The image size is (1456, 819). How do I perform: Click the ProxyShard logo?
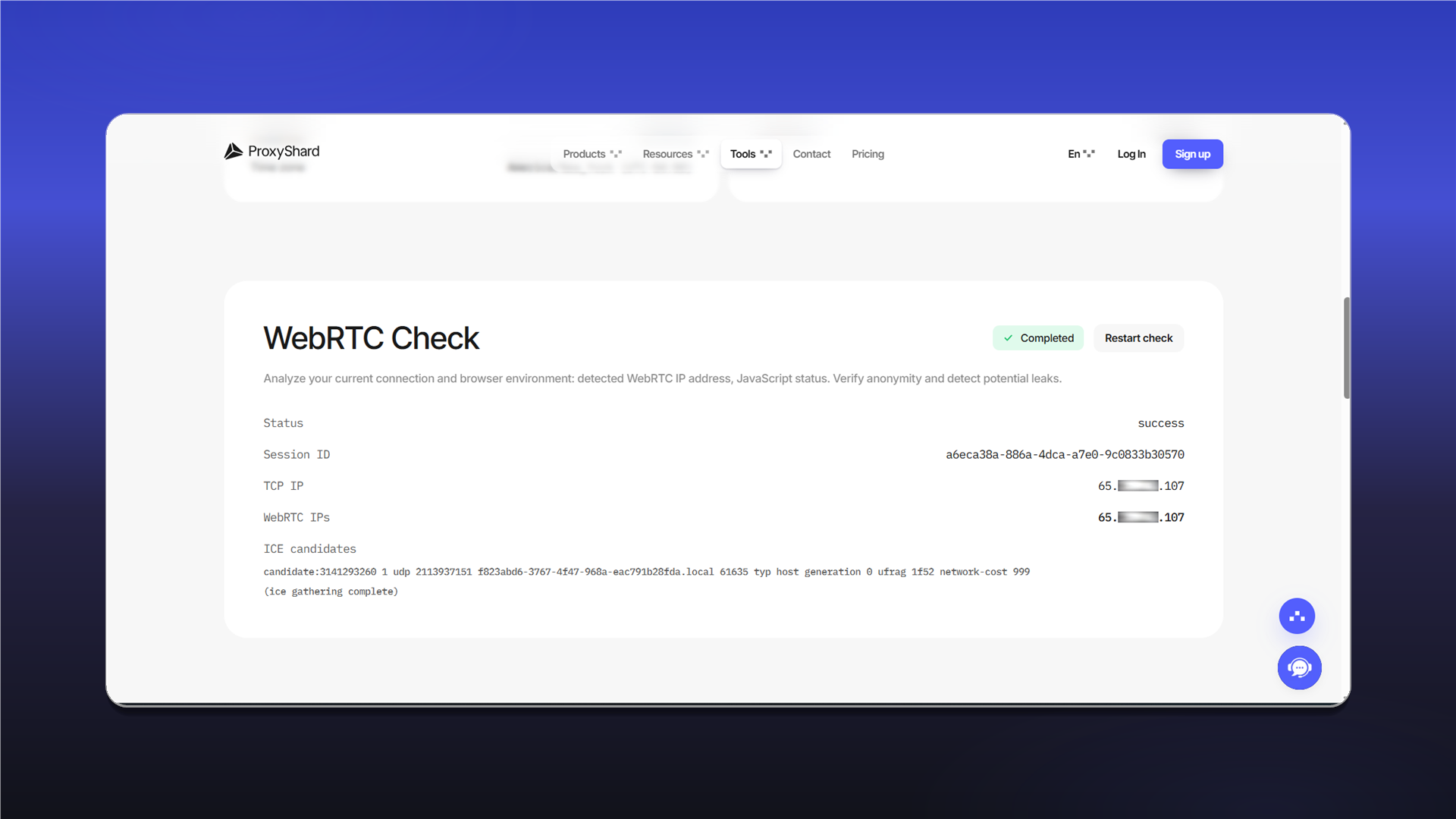tap(271, 152)
